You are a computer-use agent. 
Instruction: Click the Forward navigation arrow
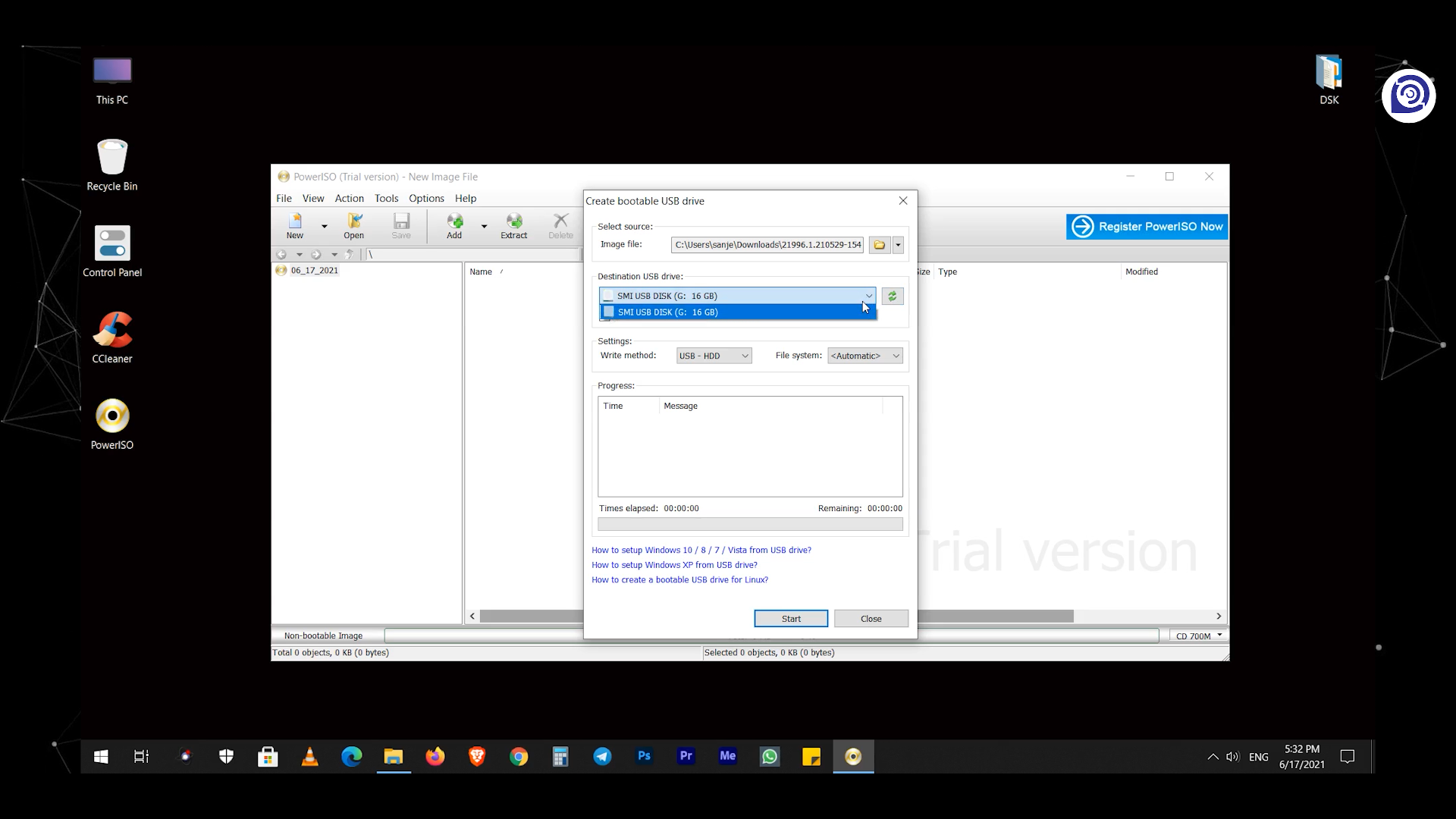(x=316, y=255)
